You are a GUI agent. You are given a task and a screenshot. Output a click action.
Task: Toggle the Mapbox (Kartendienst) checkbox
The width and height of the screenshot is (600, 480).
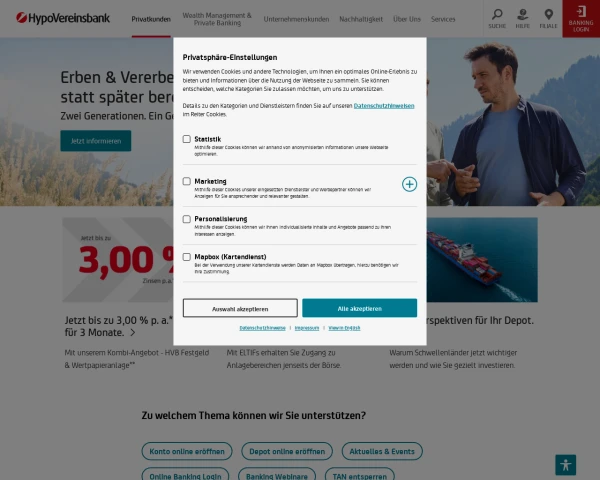pyautogui.click(x=186, y=257)
